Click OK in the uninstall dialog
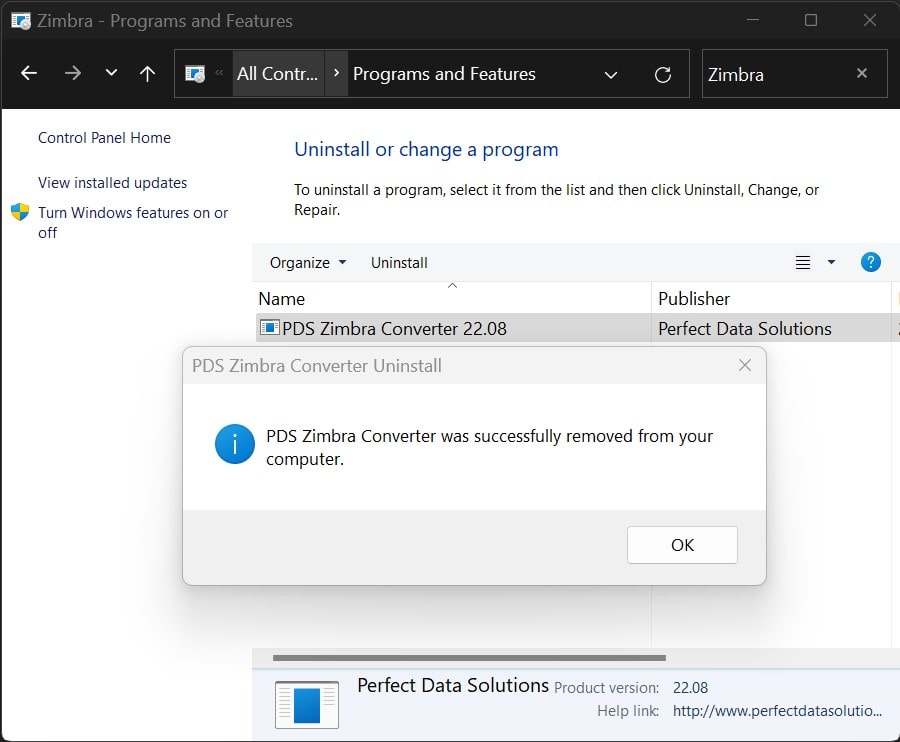The width and height of the screenshot is (900, 742). pos(682,545)
